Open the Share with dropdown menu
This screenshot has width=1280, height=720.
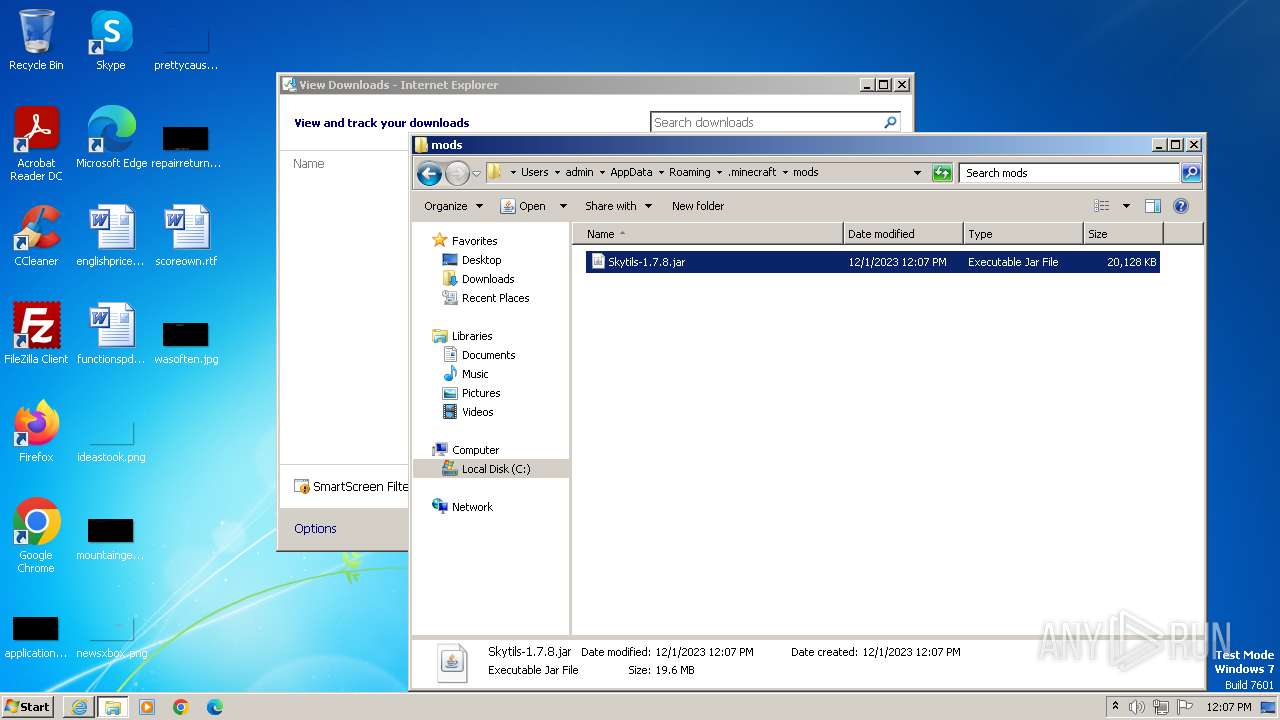[x=618, y=206]
